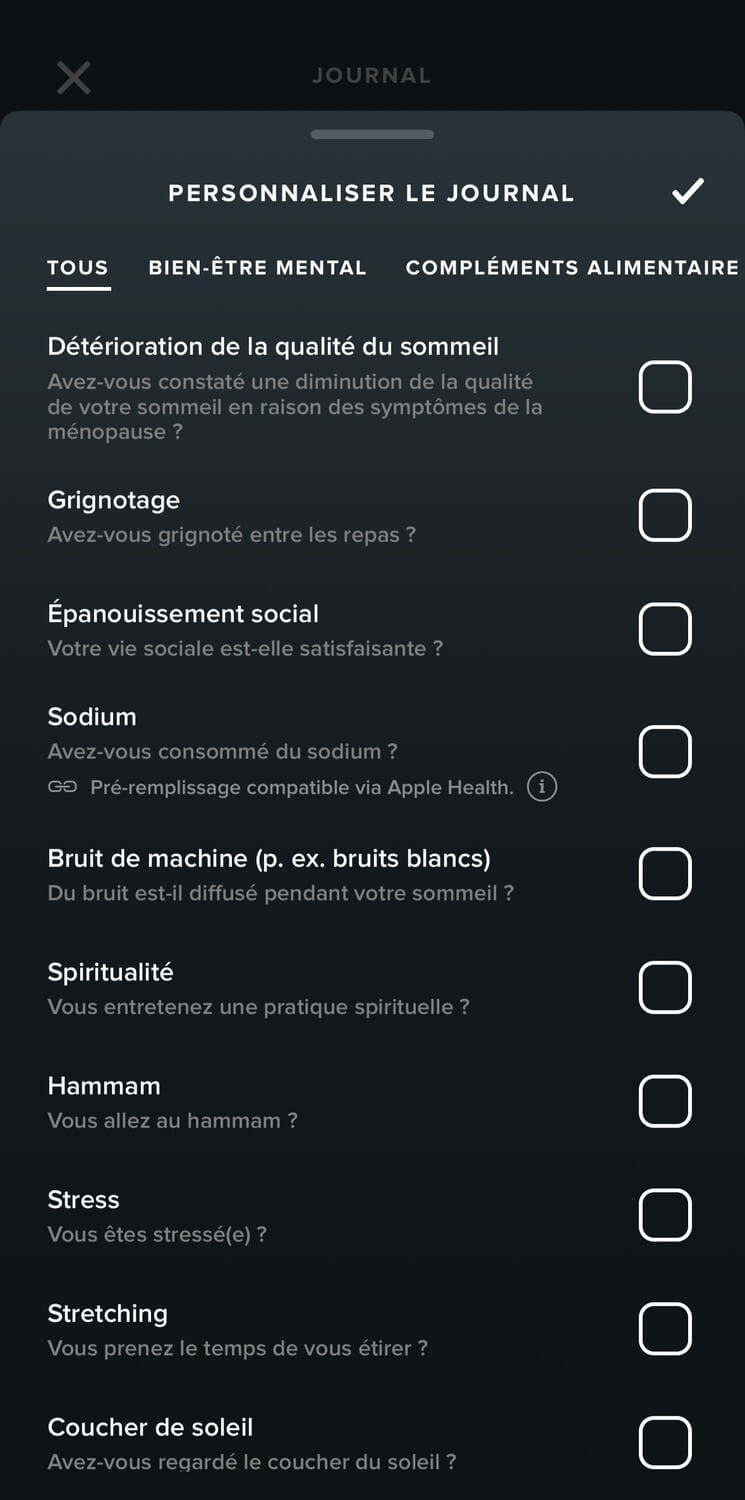The image size is (745, 1500).
Task: Tap the link icon under Sodium
Action: coord(62,787)
